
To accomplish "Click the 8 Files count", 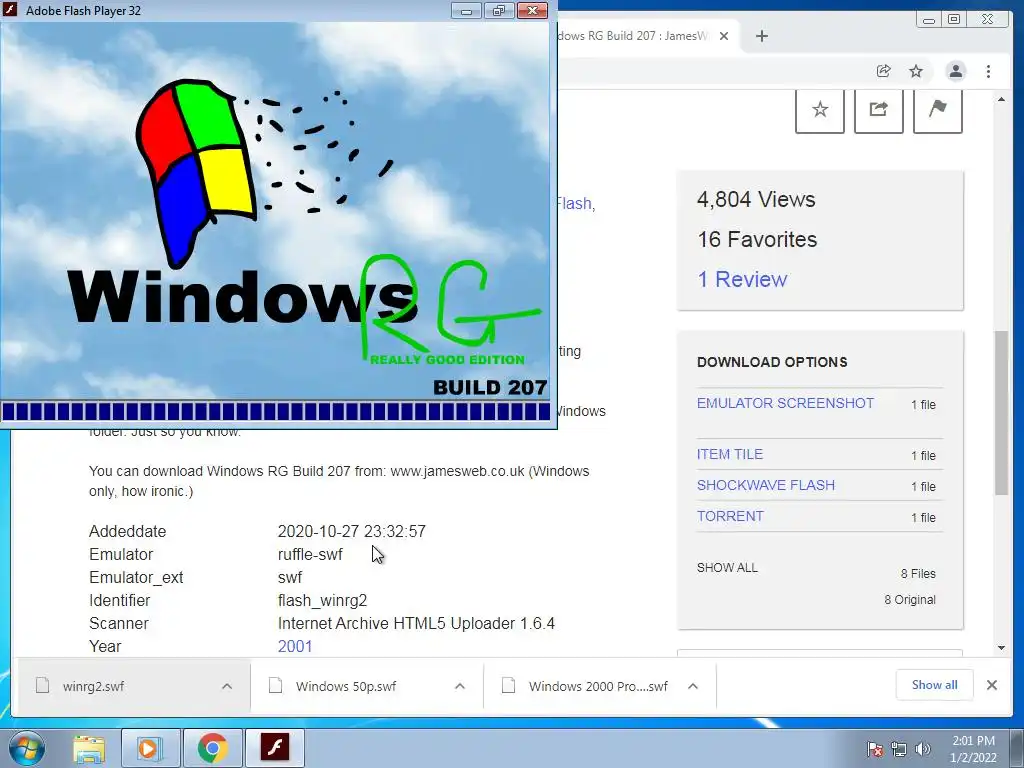I will 918,573.
